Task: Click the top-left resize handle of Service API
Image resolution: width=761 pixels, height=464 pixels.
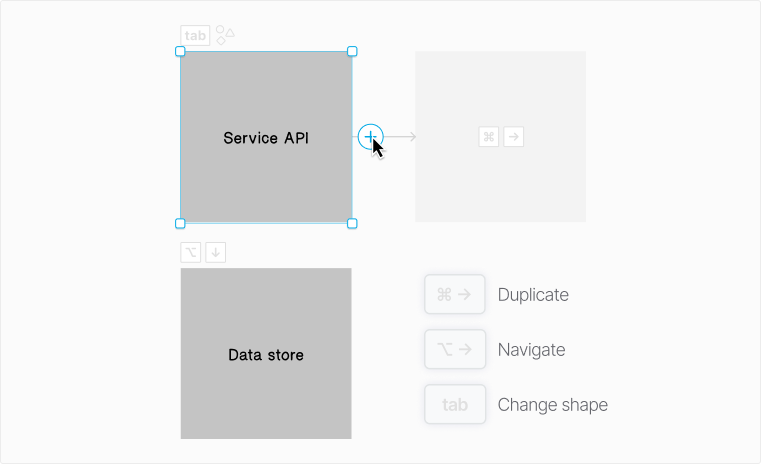Action: pos(180,51)
